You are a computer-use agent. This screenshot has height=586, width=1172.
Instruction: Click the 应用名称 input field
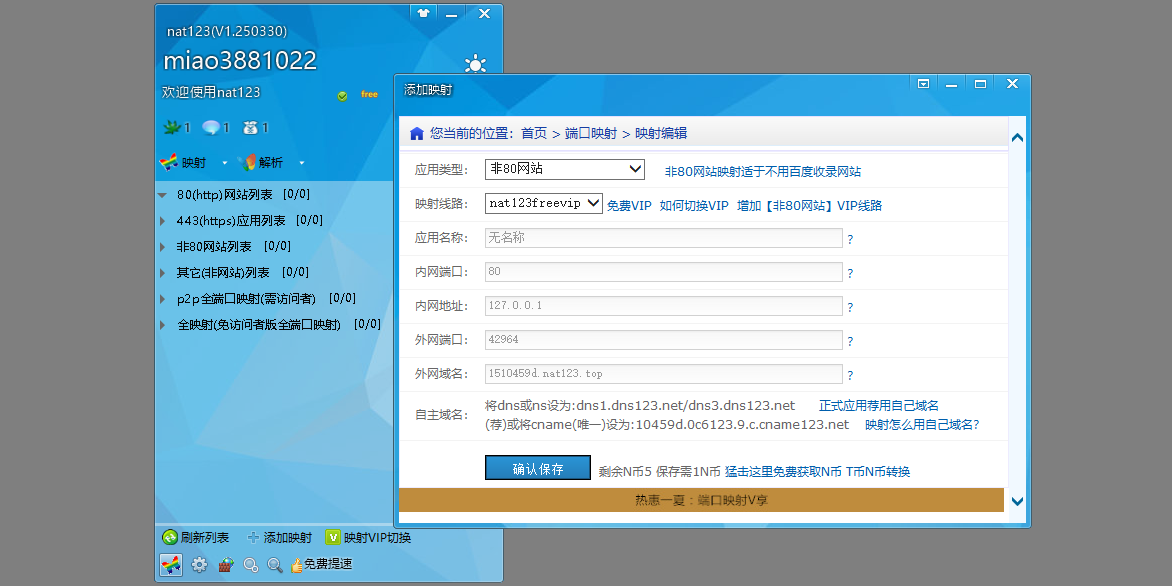click(x=664, y=238)
